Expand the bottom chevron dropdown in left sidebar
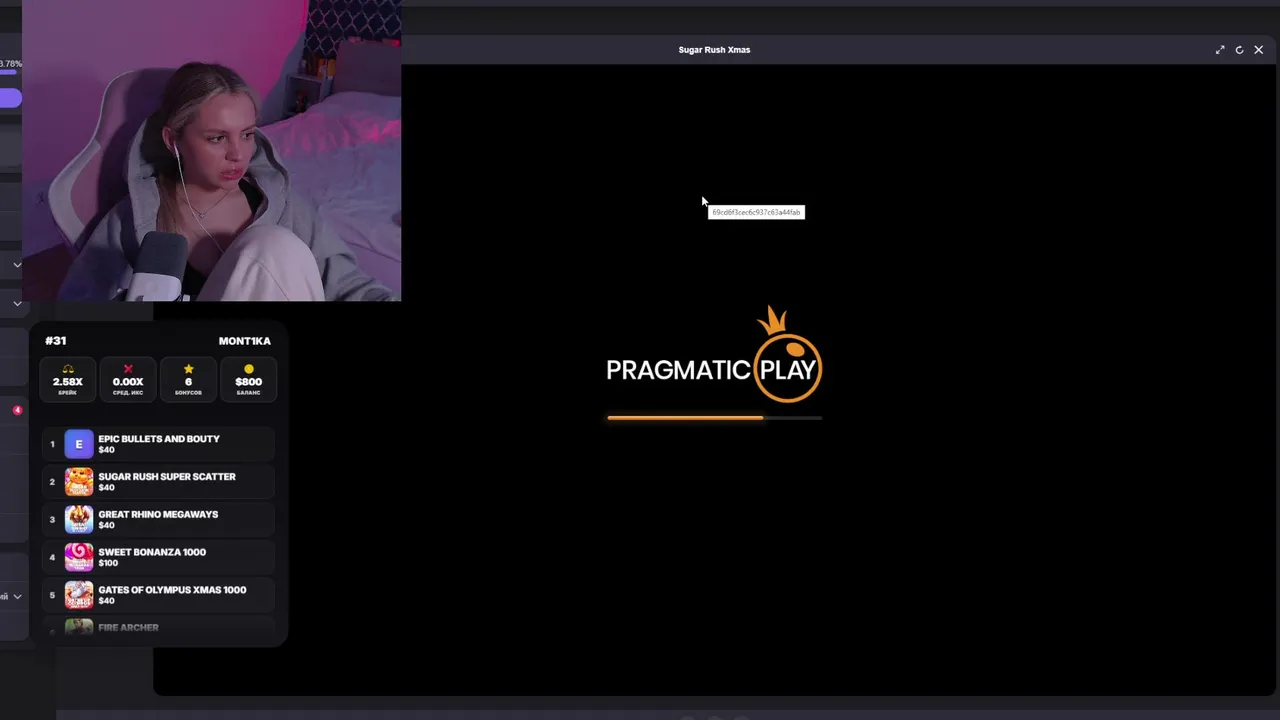The height and width of the screenshot is (720, 1280). click(17, 596)
